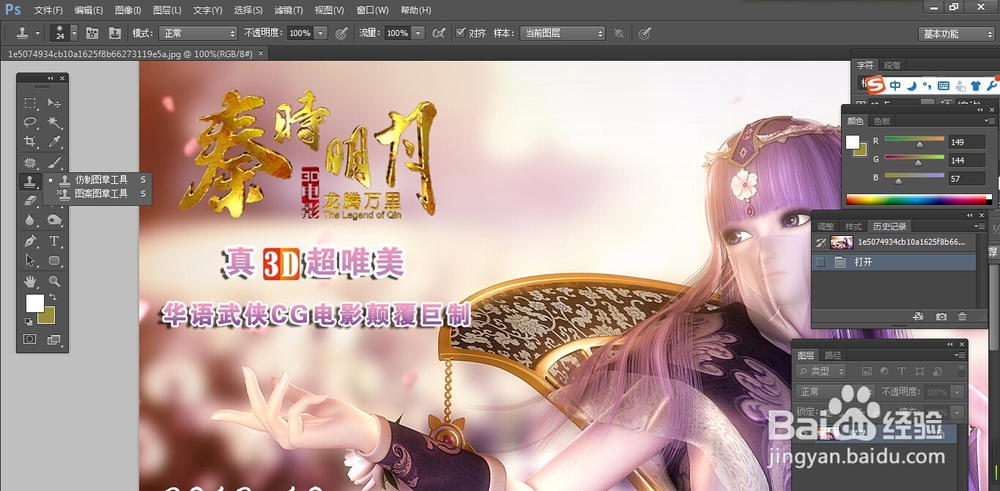This screenshot has height=491, width=1000.
Task: Open the Brush panel toggle in options bar
Action: [92, 33]
